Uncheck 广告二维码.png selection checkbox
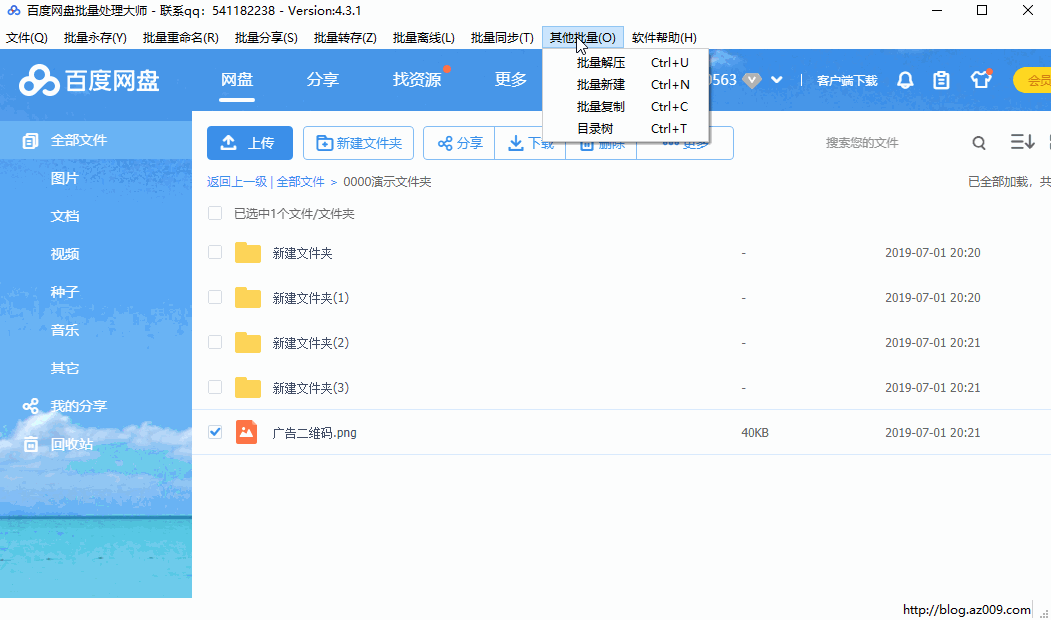The width and height of the screenshot is (1051, 620). (215, 432)
